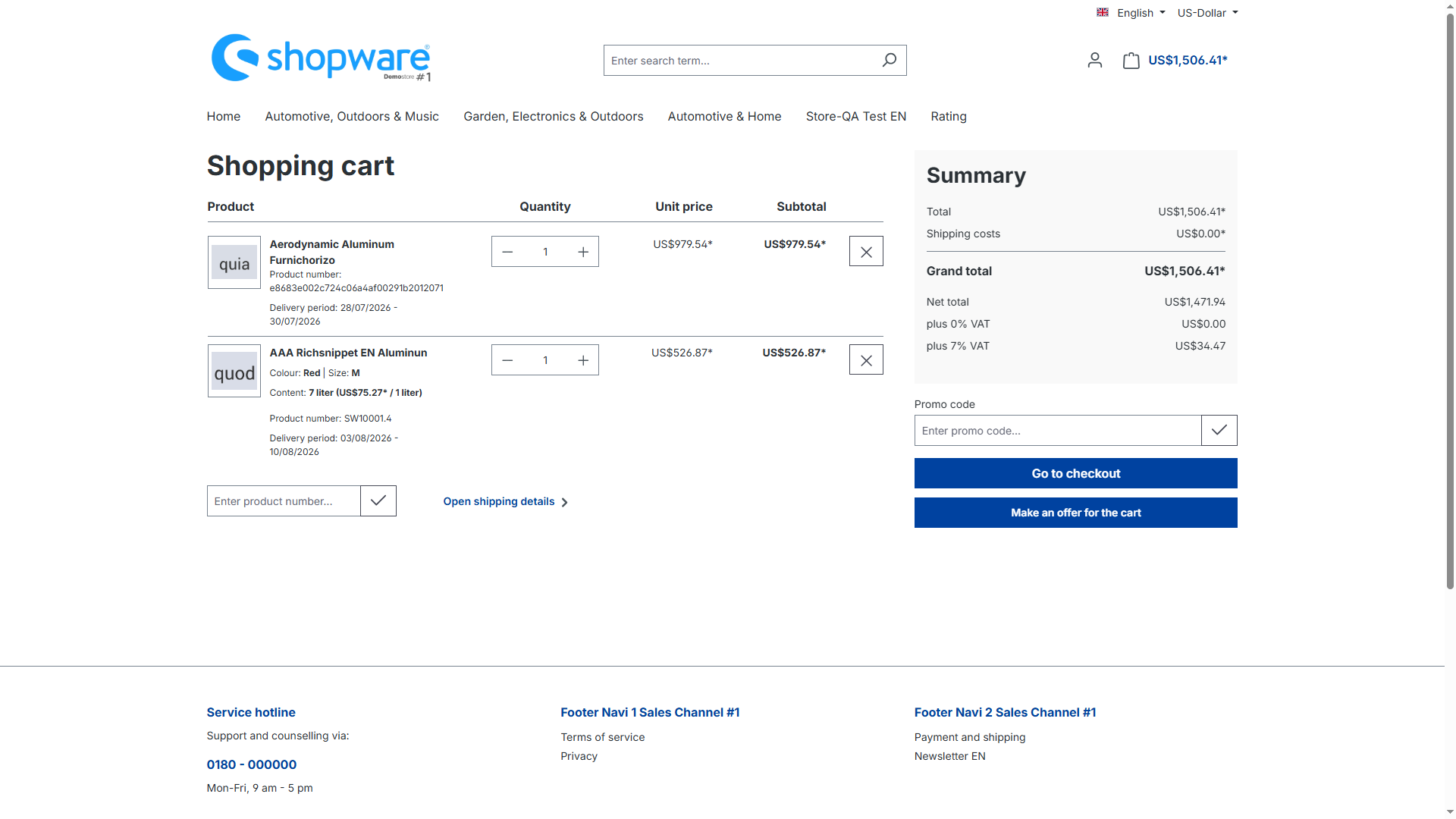Open Privacy footer link
1456x819 pixels.
[579, 756]
